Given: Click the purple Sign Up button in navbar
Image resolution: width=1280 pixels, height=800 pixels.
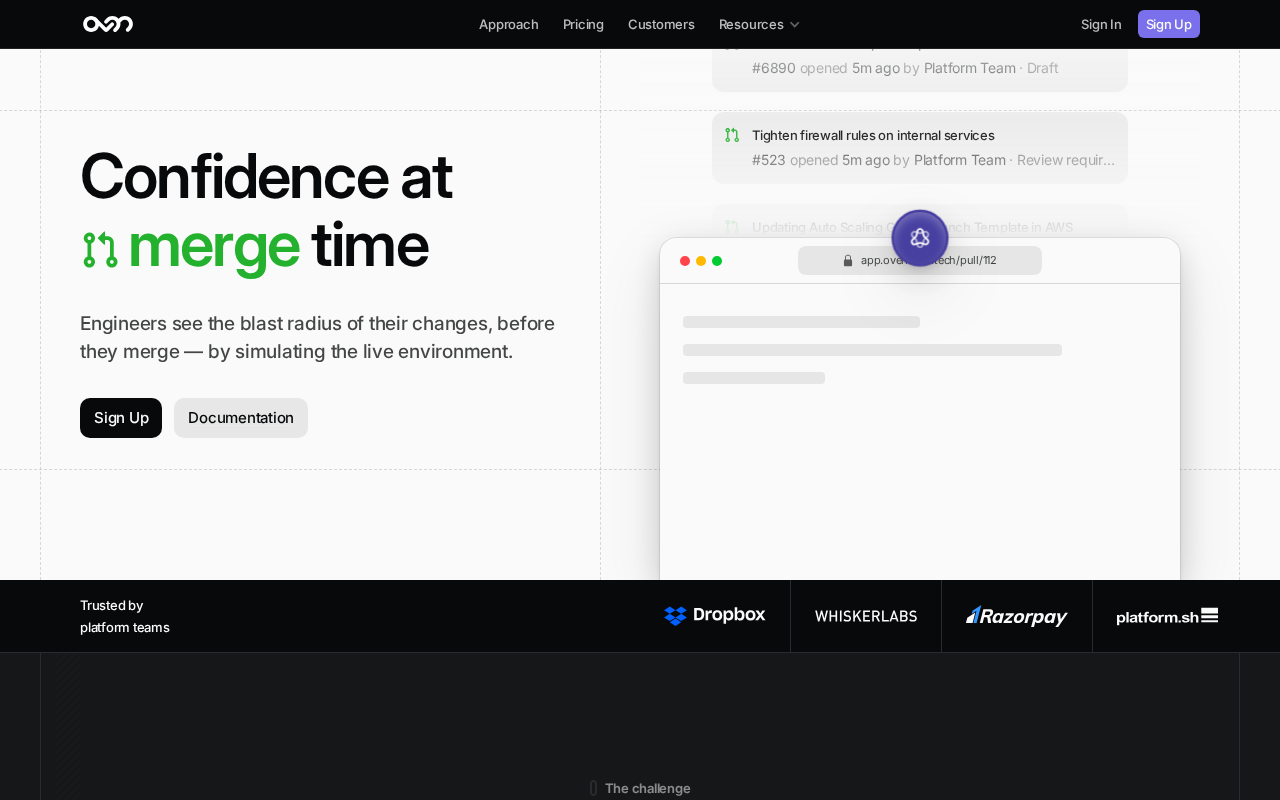Looking at the screenshot, I should pyautogui.click(x=1169, y=24).
